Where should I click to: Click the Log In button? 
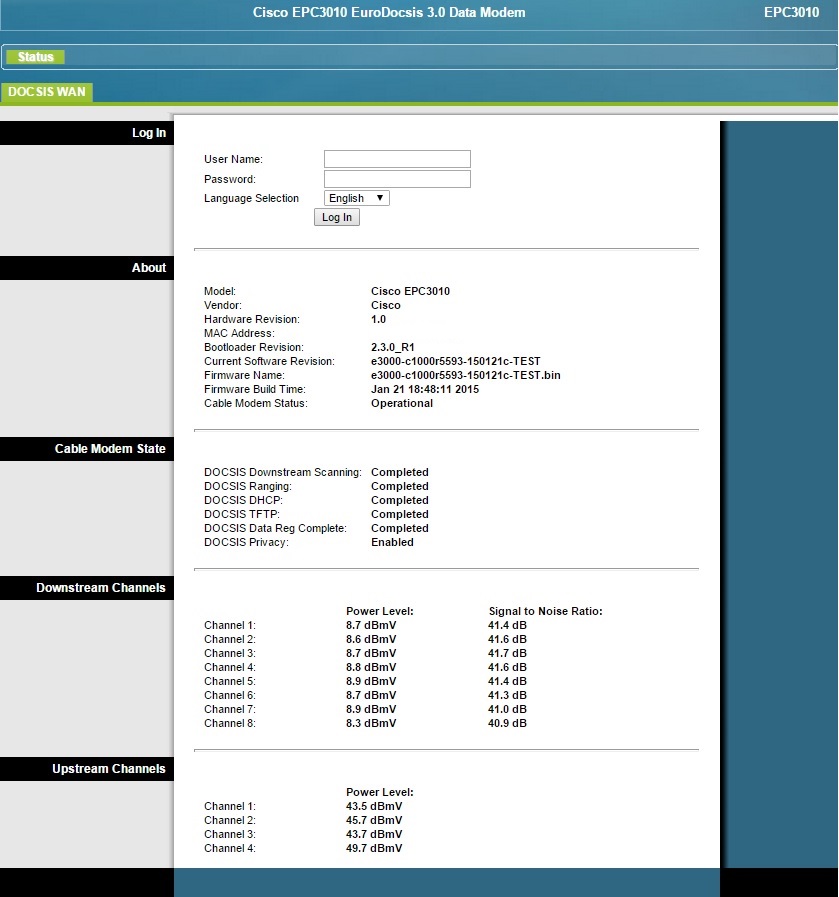click(337, 217)
